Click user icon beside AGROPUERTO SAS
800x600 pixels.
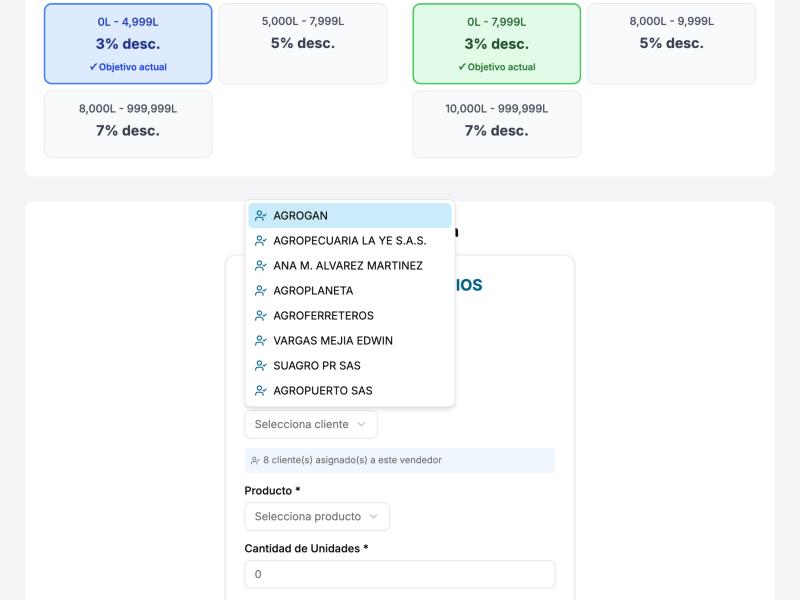click(x=261, y=390)
